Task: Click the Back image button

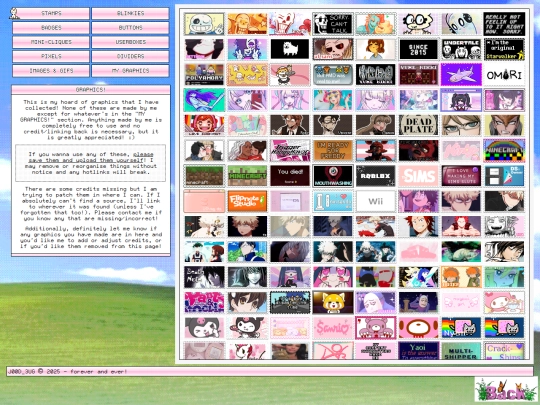Action: tap(506, 389)
